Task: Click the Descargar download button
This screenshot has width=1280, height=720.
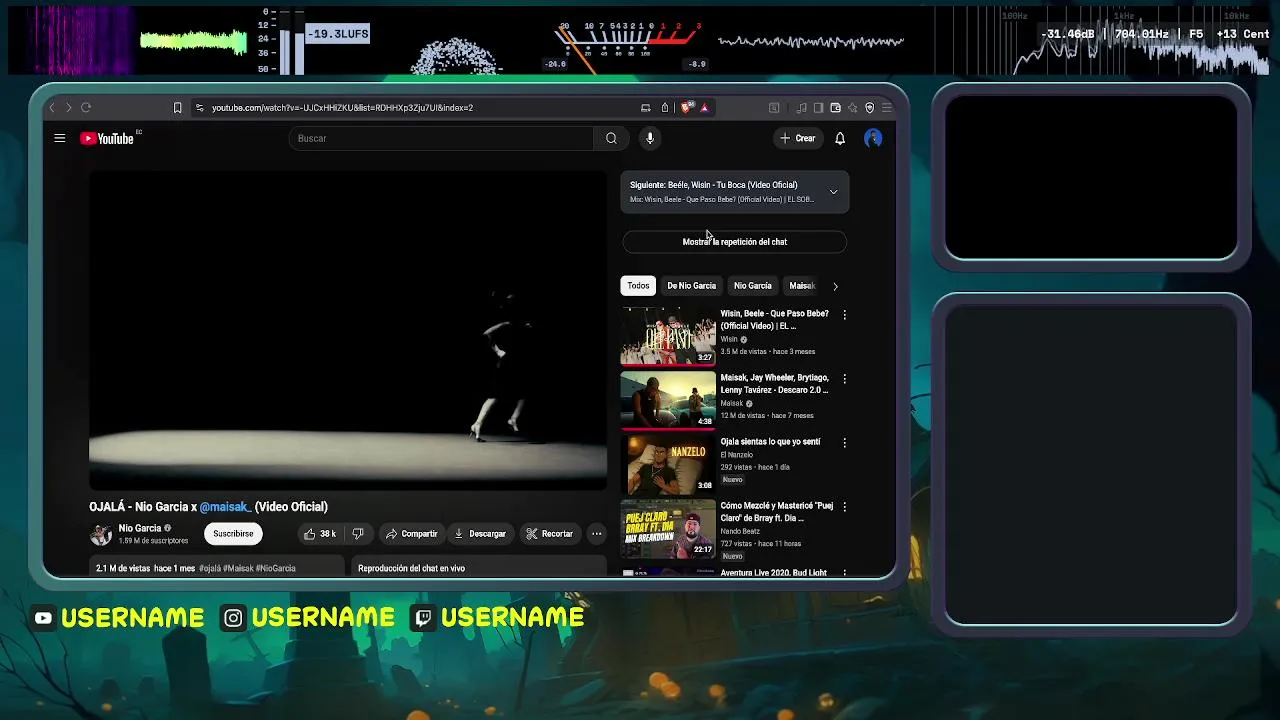Action: click(480, 534)
